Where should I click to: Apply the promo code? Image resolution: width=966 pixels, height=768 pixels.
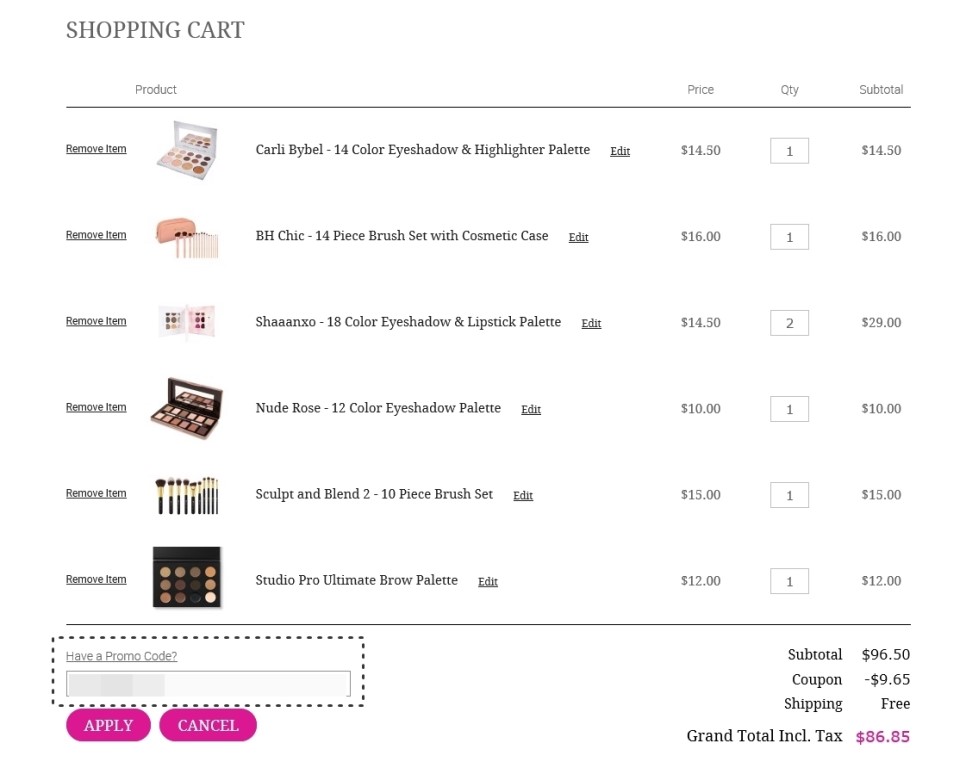(108, 726)
